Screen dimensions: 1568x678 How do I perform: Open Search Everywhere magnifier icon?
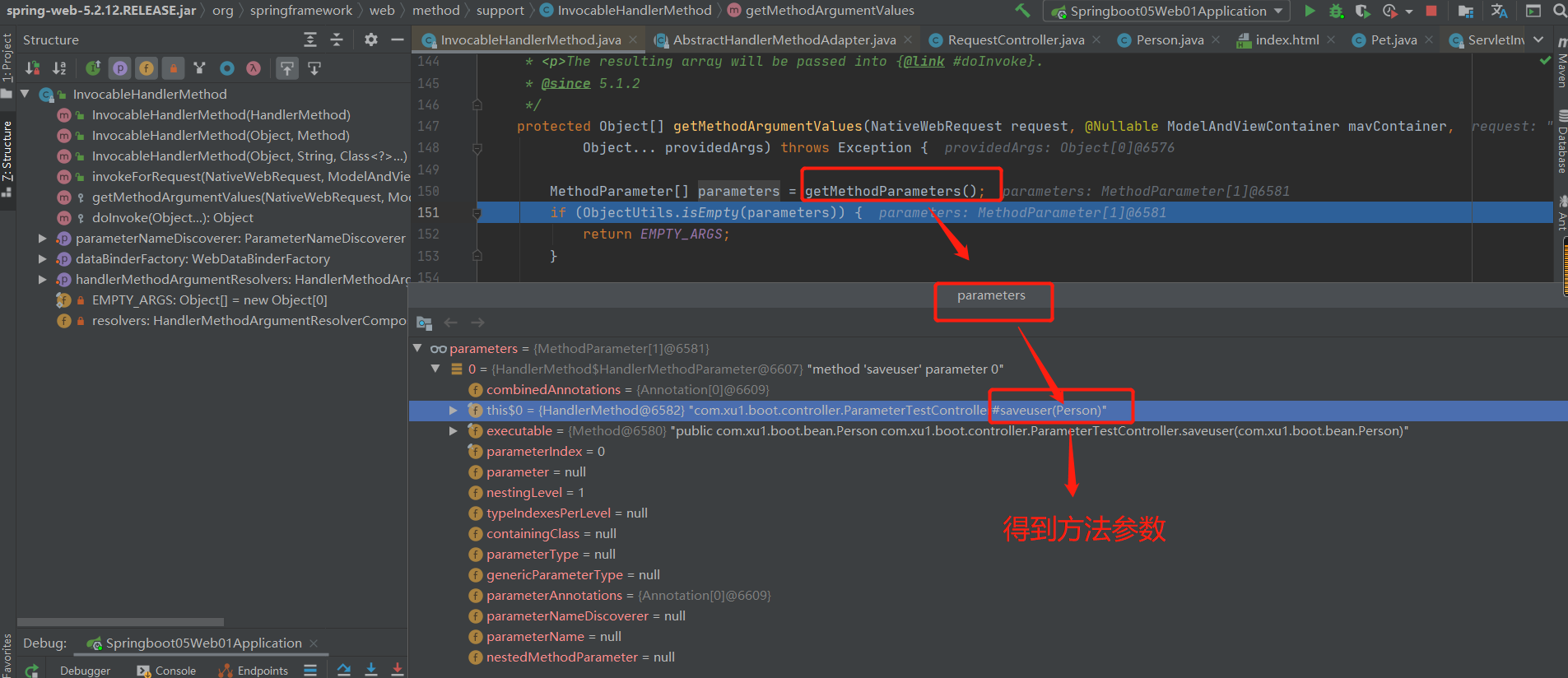tap(1559, 11)
